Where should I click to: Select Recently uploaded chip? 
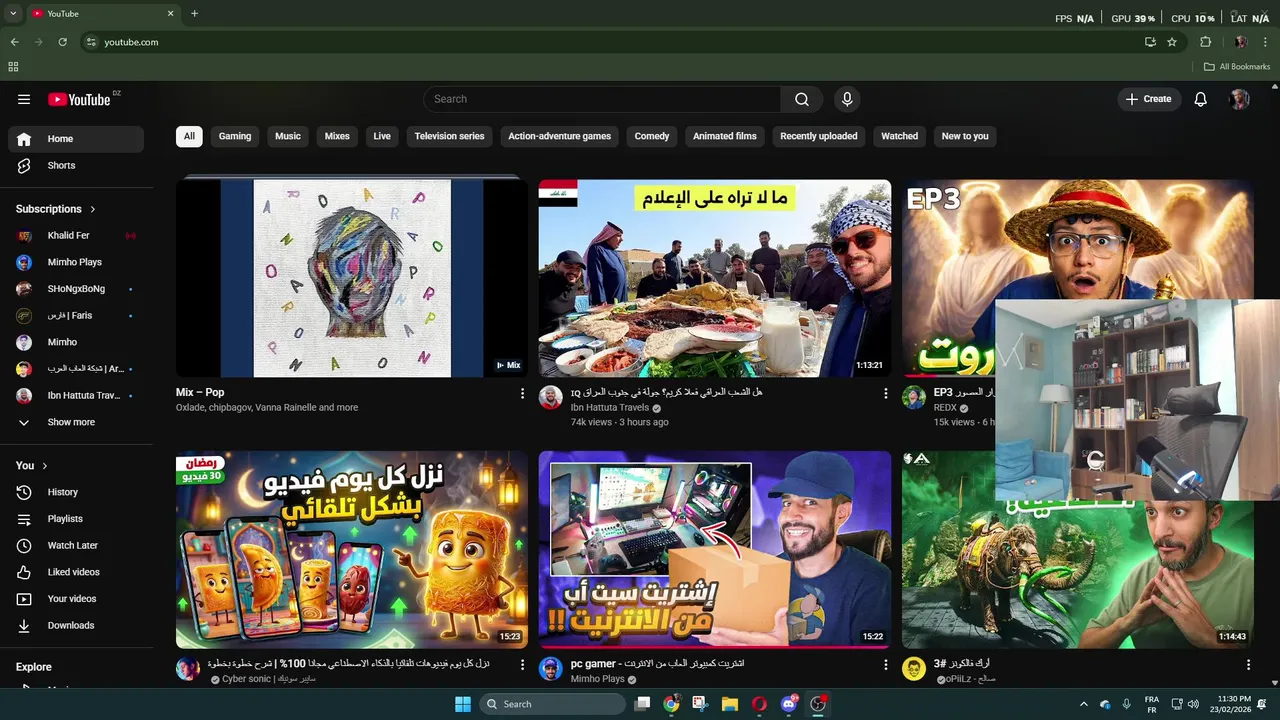pos(819,136)
